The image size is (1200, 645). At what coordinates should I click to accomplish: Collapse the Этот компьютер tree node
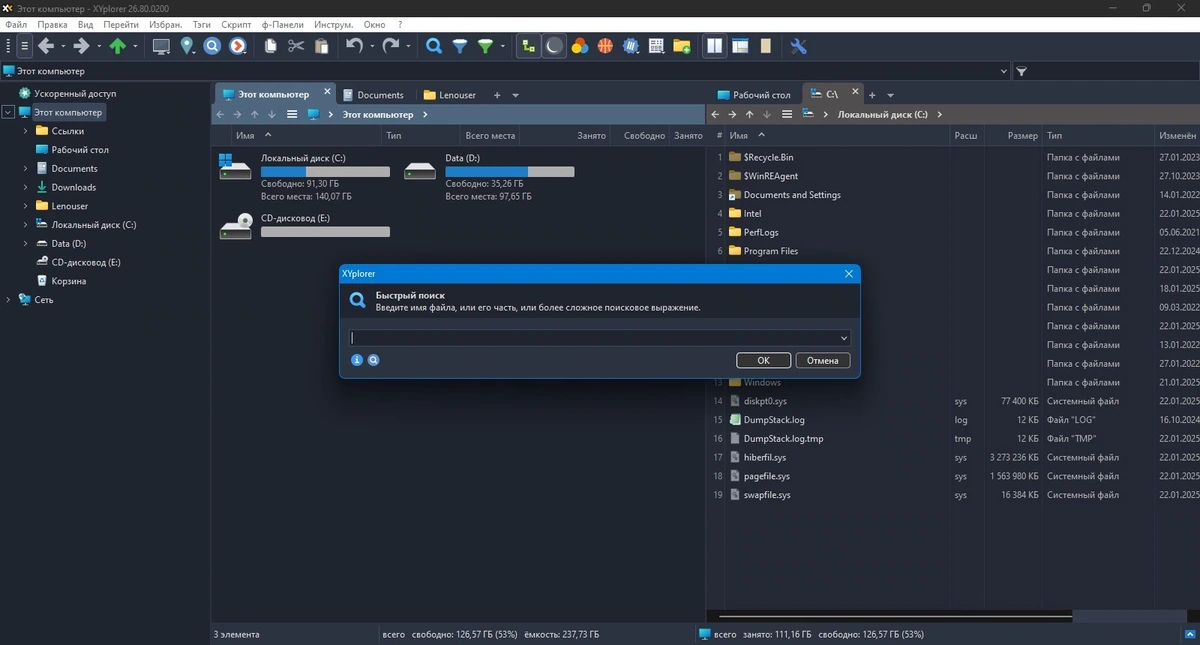point(8,112)
